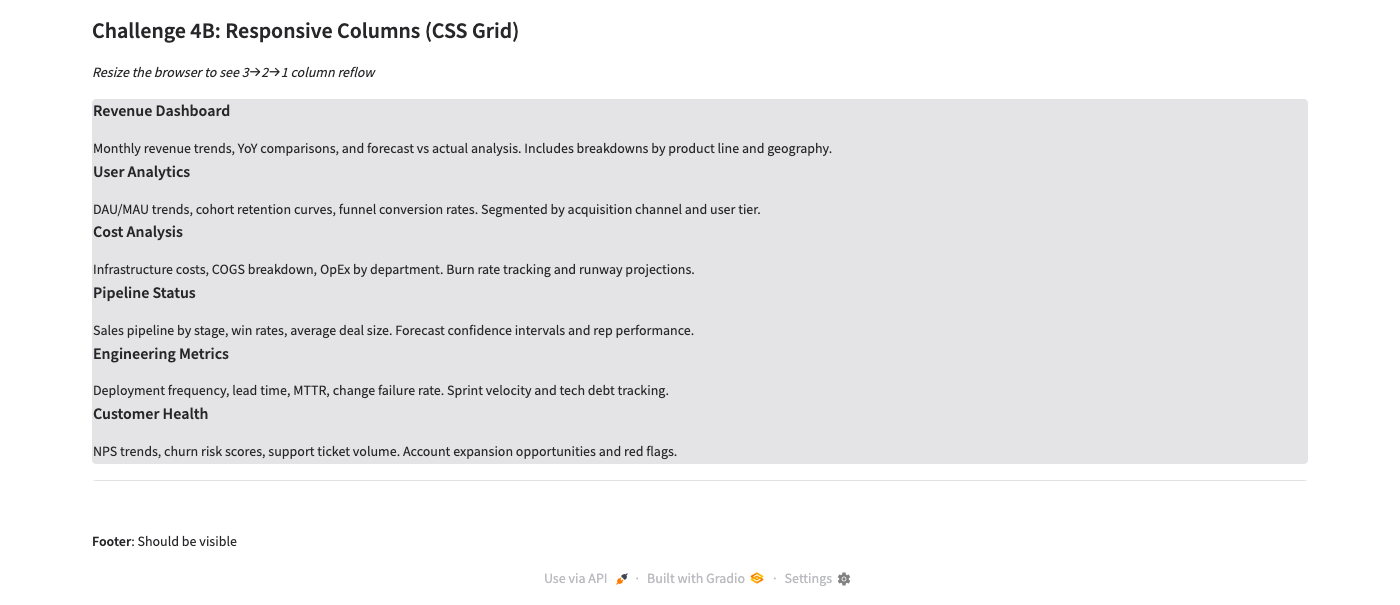1400x605 pixels.
Task: Click the Challenge 4B page heading
Action: (x=305, y=31)
